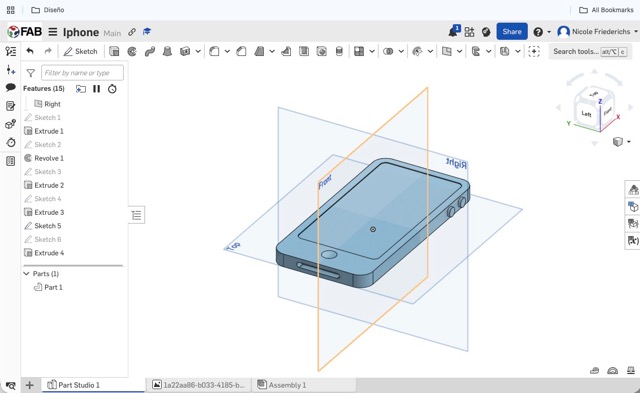Open the Appearances panel on right edge
The image size is (640, 393).
[633, 189]
